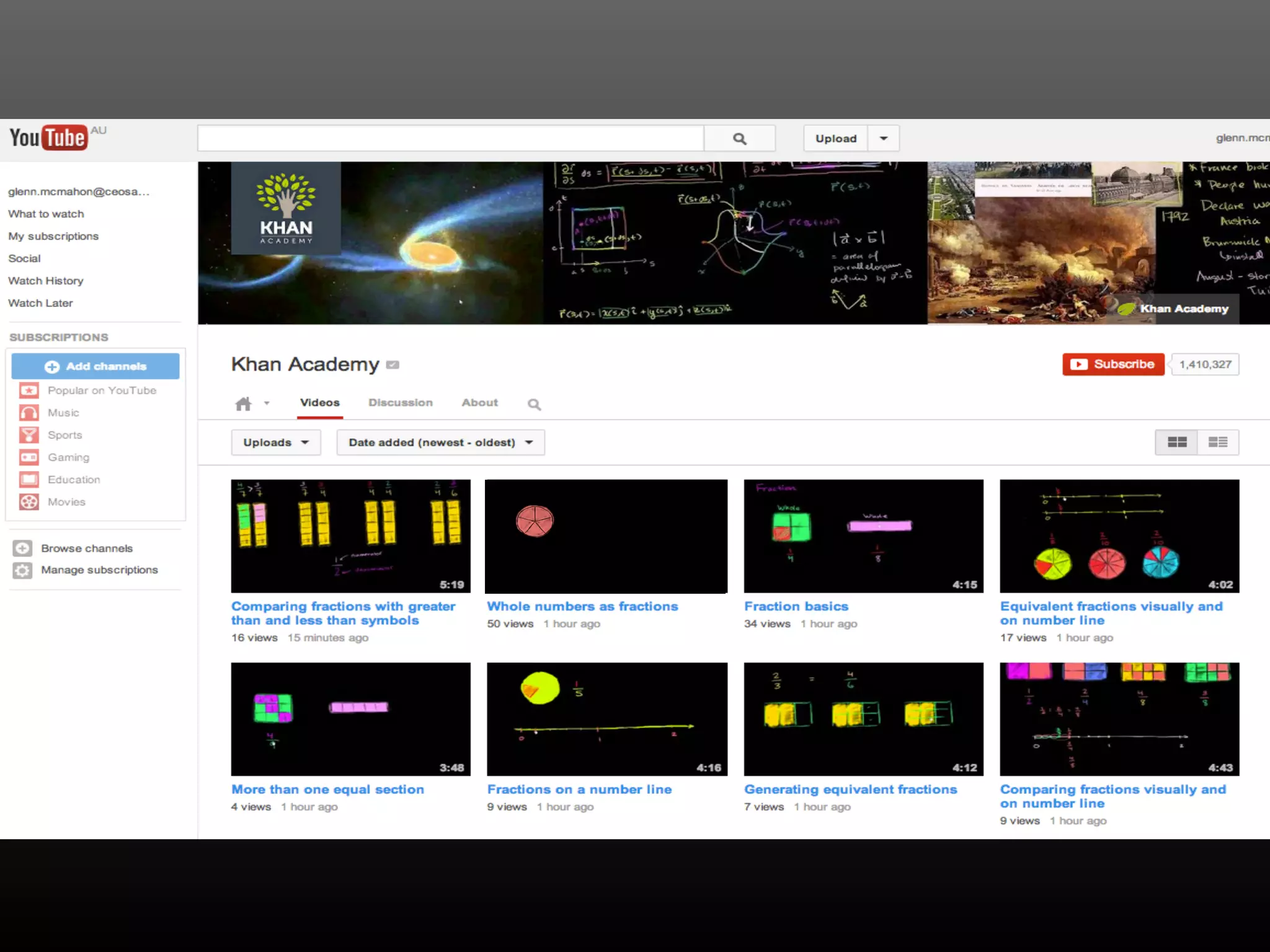Open Manage subscriptions link
The image size is (1270, 952).
(99, 570)
